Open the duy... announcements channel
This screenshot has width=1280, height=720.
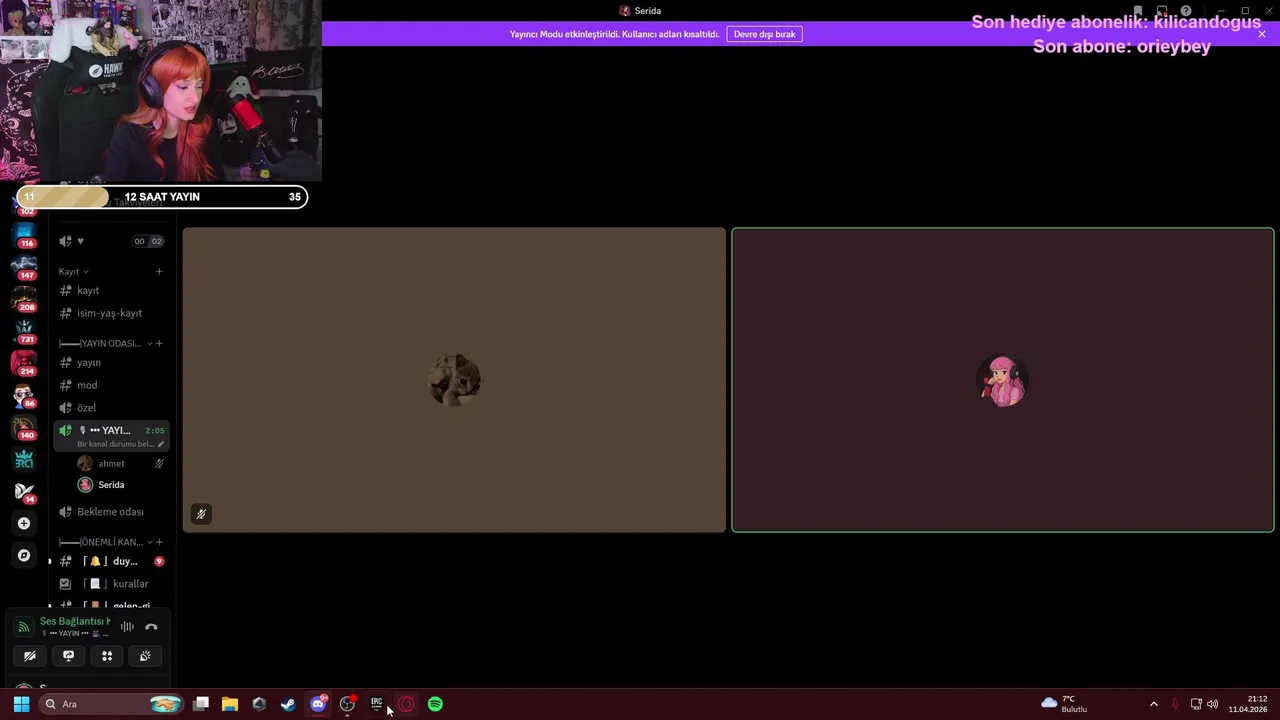pos(111,561)
